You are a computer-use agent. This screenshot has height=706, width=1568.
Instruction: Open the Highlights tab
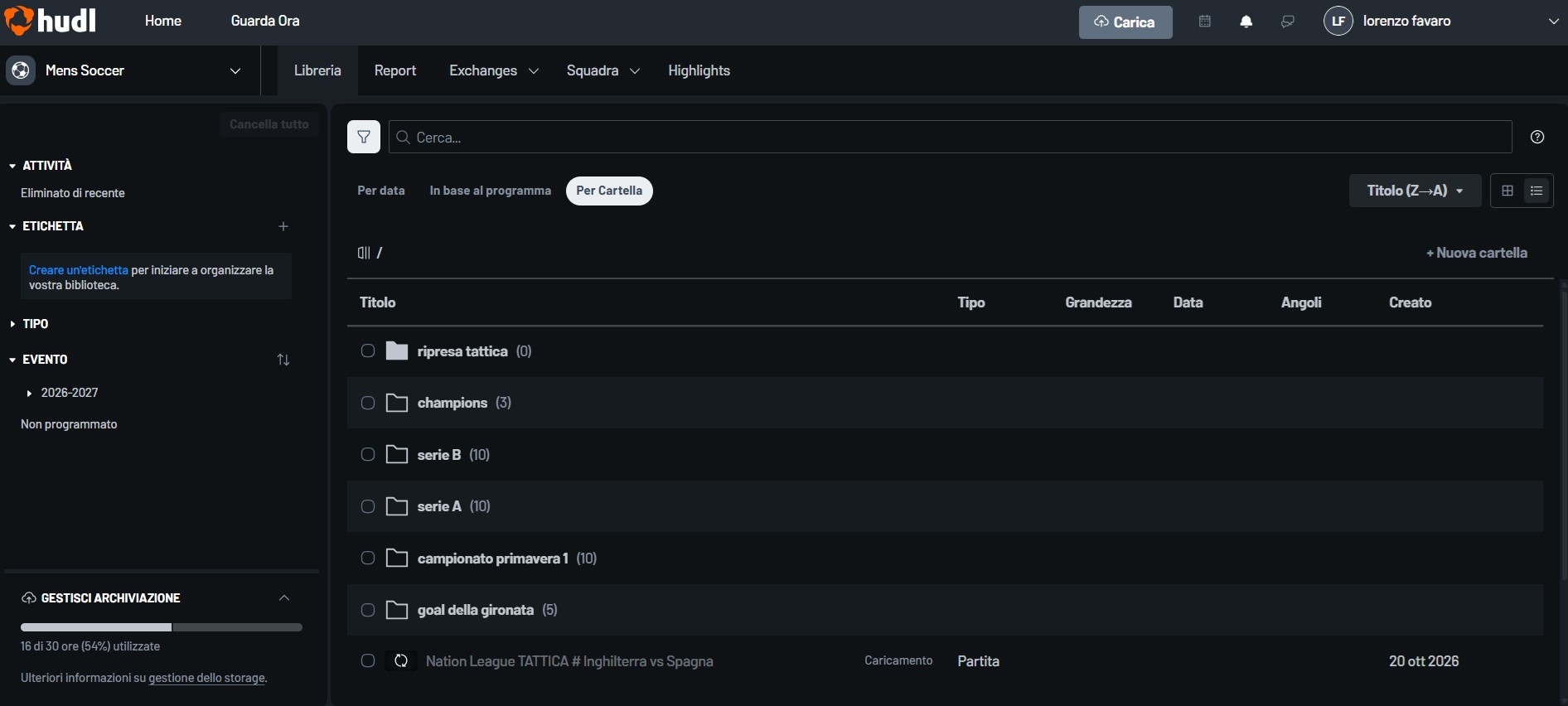[x=699, y=70]
